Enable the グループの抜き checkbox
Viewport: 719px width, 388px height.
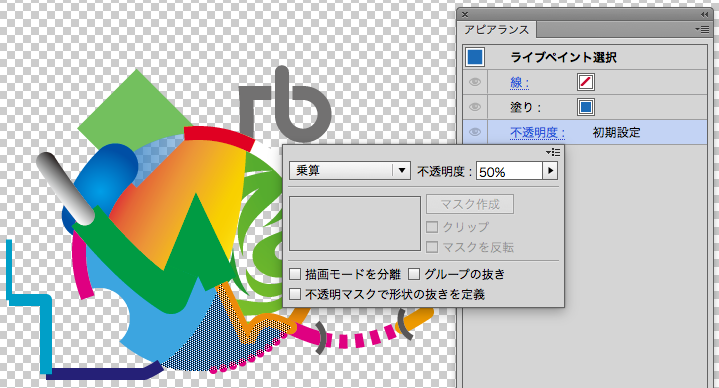[414, 274]
